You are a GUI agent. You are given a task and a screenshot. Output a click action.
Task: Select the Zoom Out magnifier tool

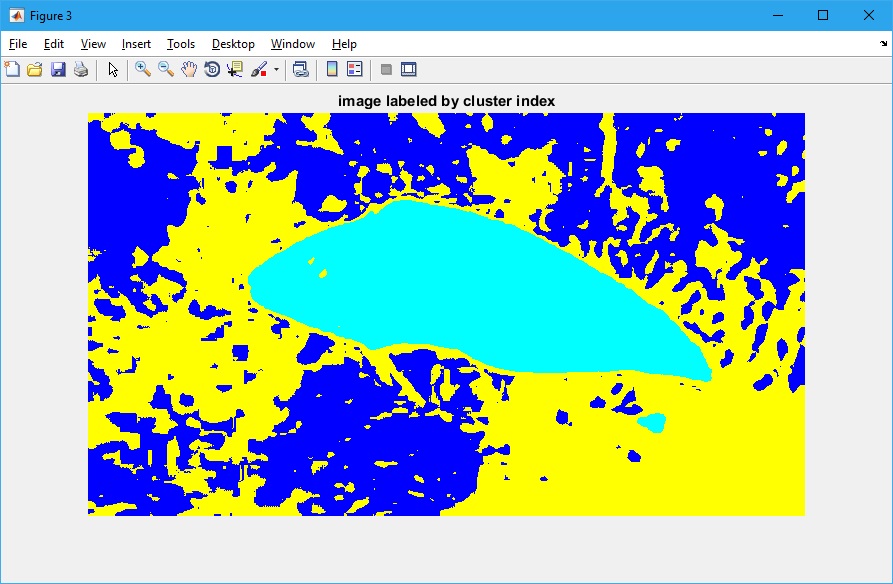166,69
